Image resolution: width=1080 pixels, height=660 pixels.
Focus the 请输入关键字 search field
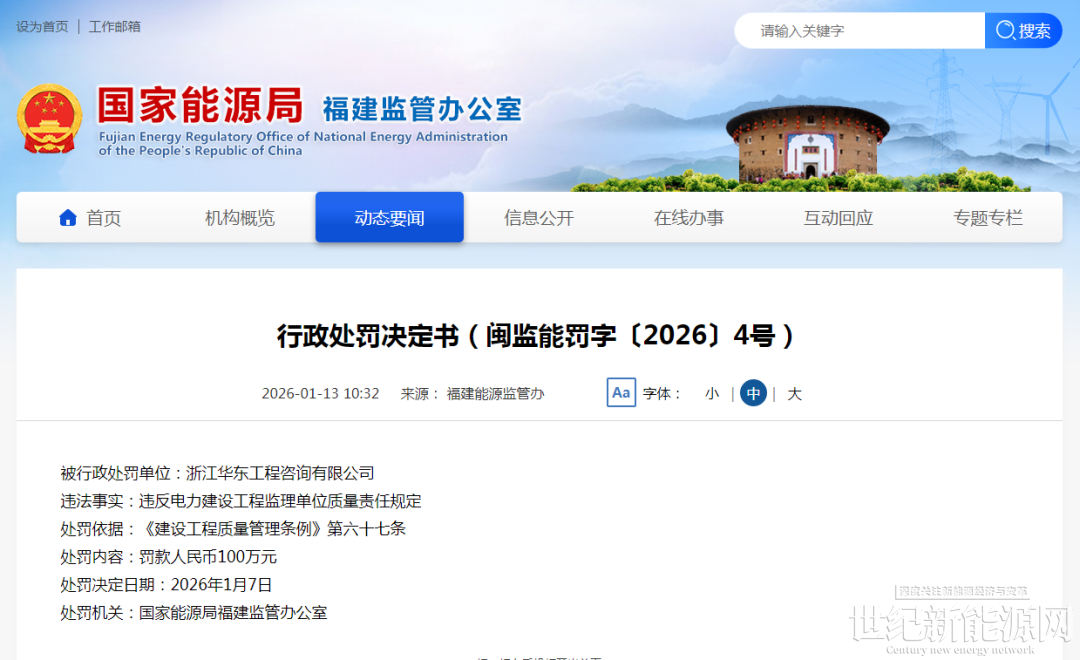coord(860,31)
